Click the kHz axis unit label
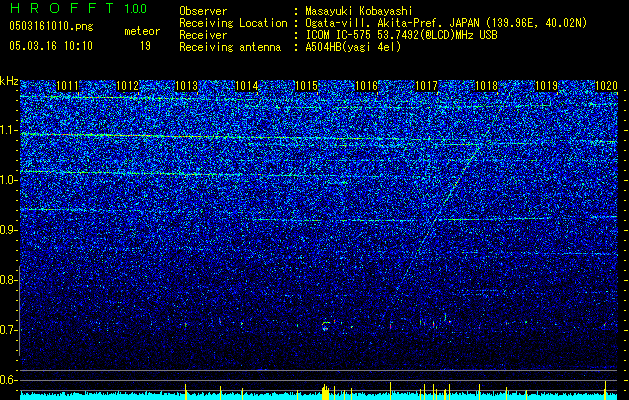 pos(9,81)
